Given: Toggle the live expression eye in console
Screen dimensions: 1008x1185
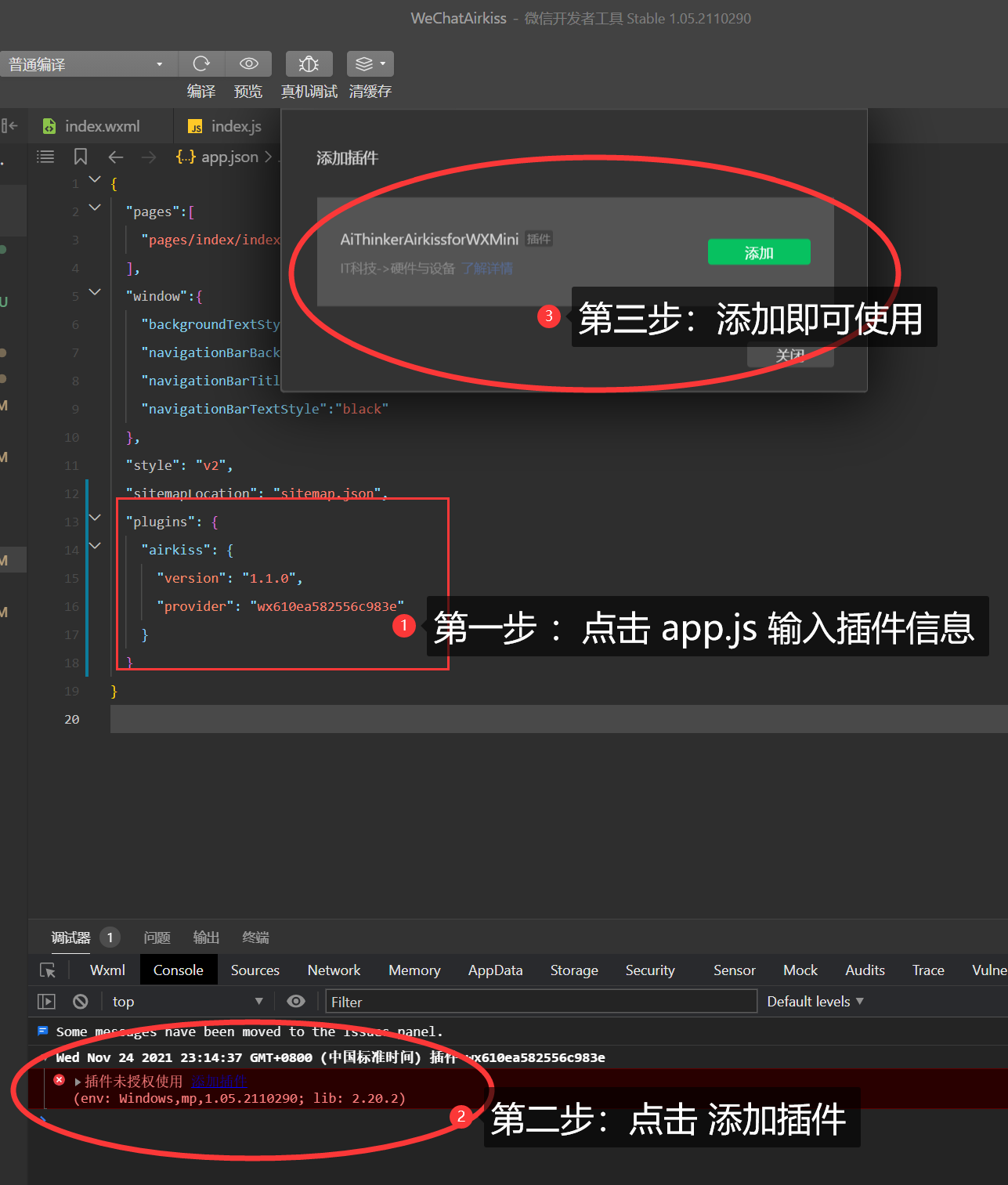Looking at the screenshot, I should coord(296,1001).
